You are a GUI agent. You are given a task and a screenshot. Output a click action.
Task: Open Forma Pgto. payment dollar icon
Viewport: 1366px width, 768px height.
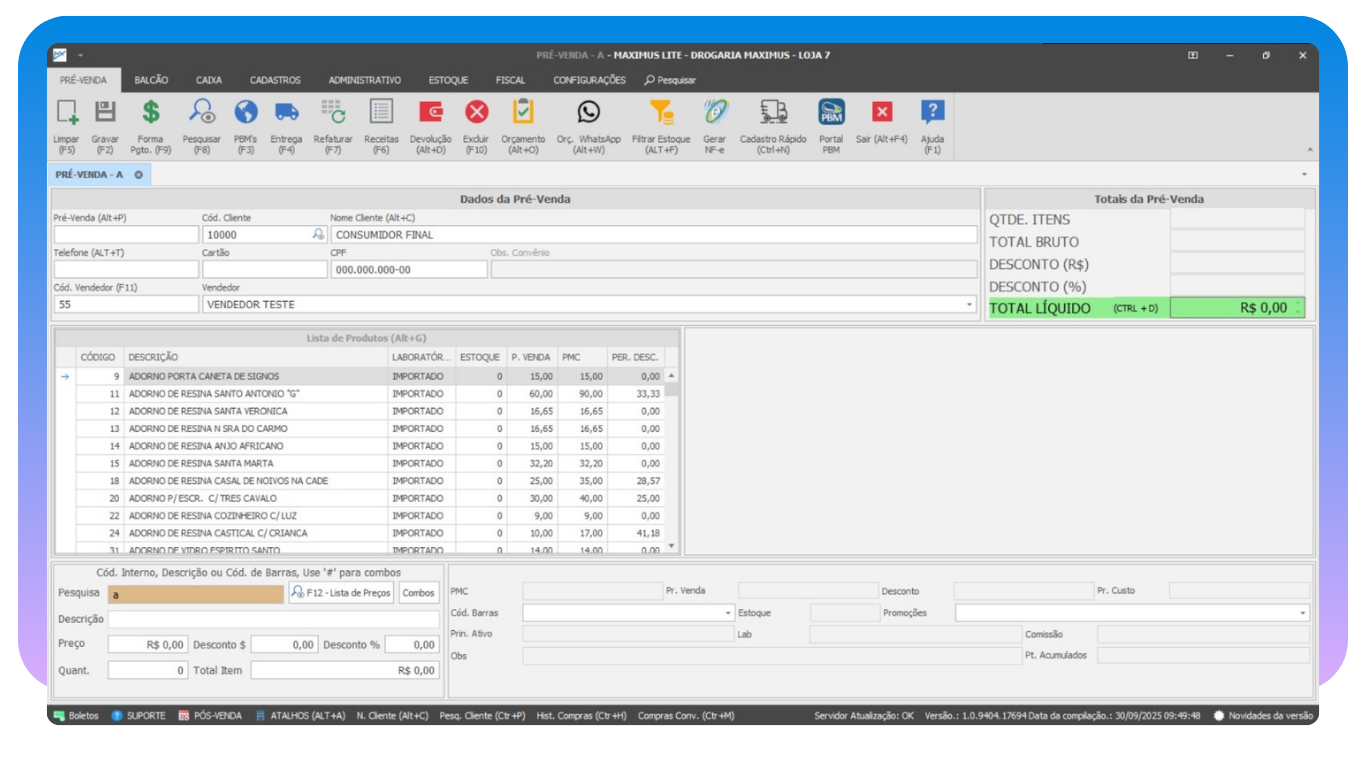point(151,113)
